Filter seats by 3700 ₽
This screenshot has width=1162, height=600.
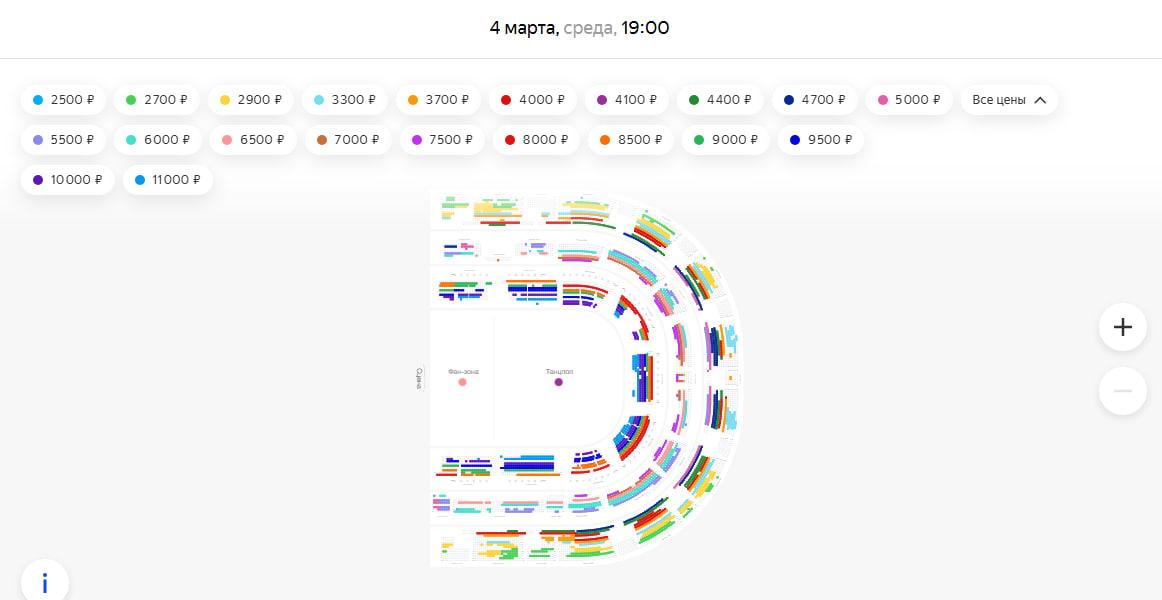coord(438,100)
